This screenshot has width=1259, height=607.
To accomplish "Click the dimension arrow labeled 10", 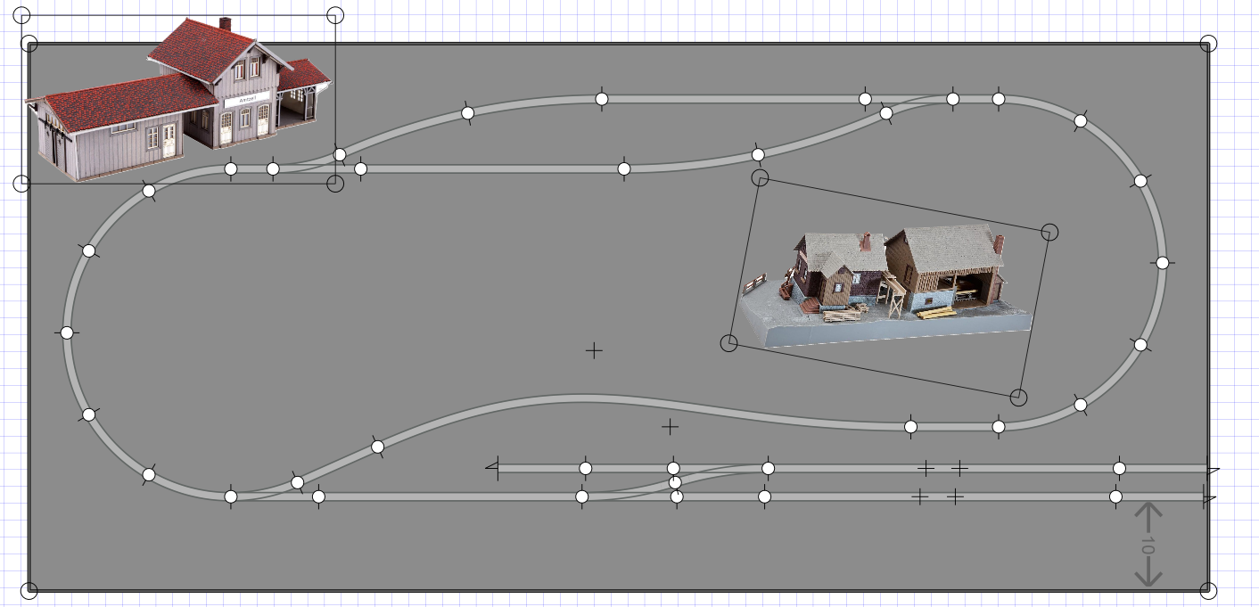I will 1148,545.
